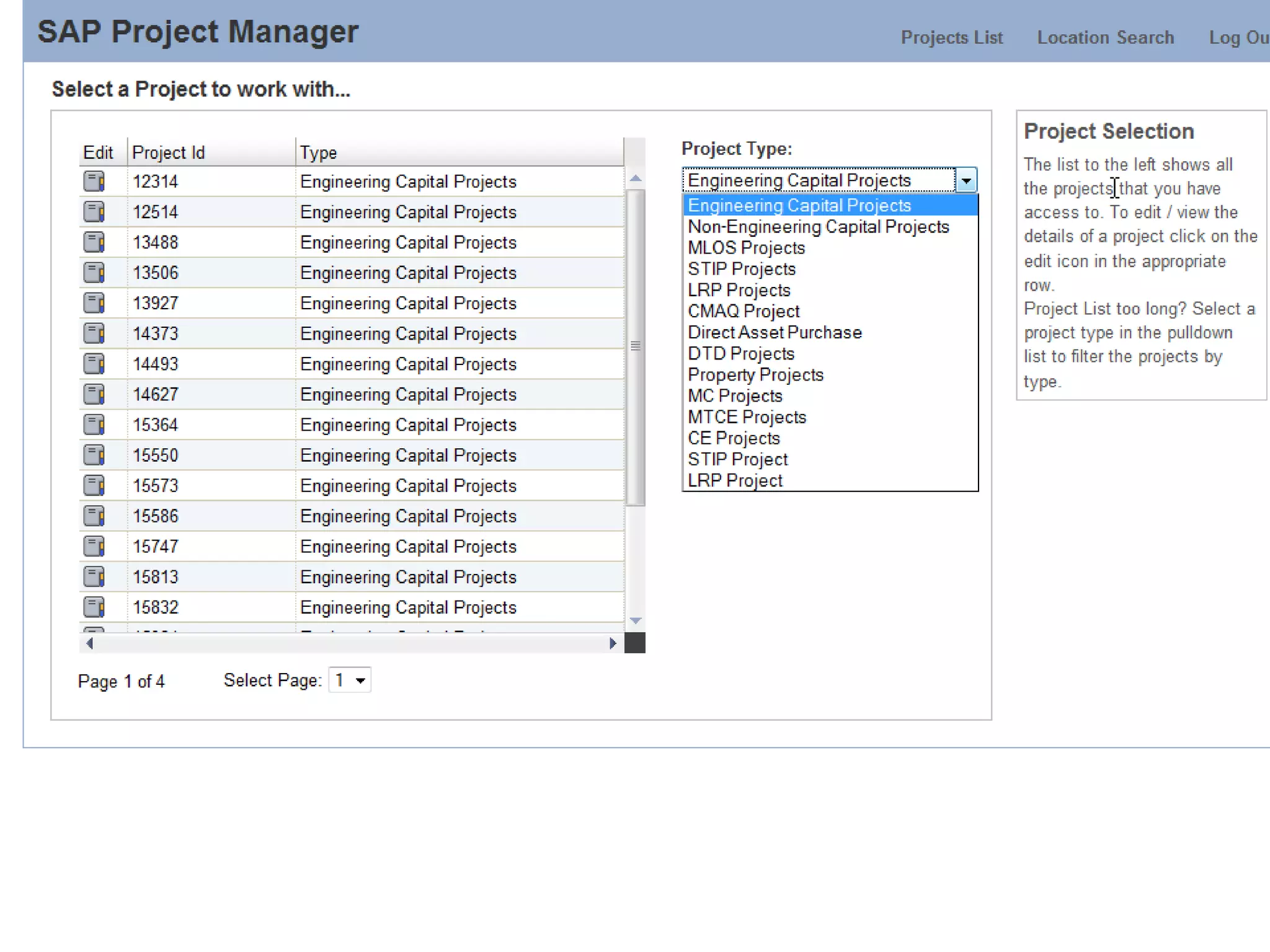Screen dimensions: 1270x952
Task: Open edit icon for project 15832
Action: pos(94,607)
